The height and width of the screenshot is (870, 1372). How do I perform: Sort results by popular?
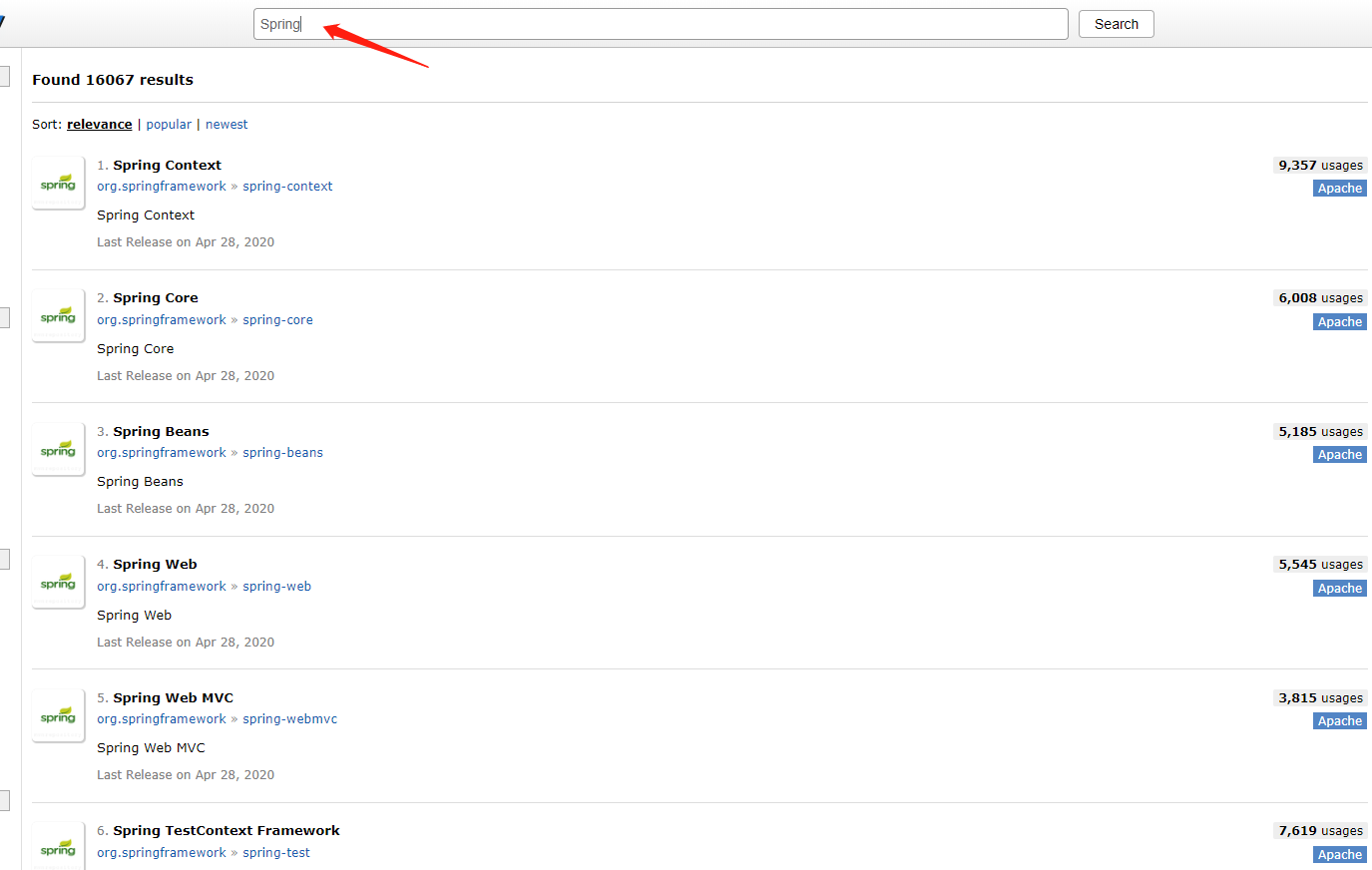pos(169,125)
